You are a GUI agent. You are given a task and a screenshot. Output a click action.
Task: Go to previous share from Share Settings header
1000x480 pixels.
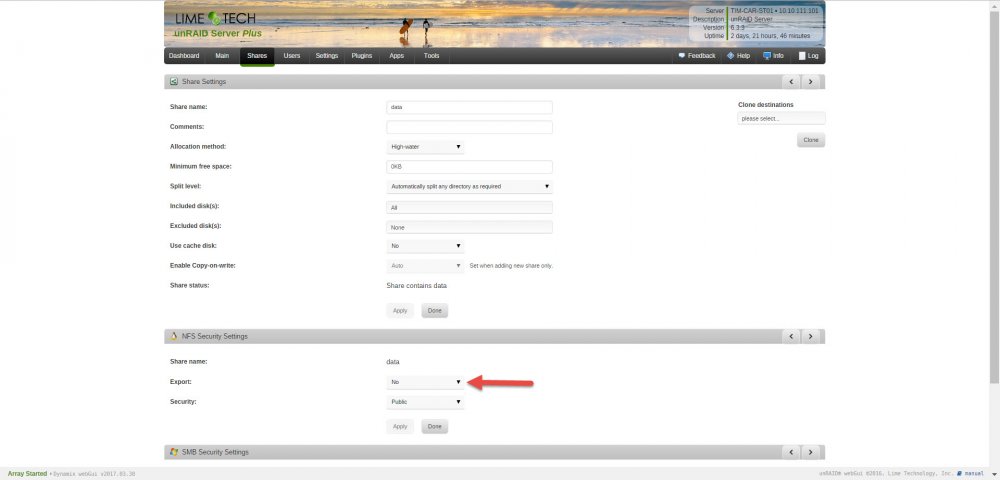tap(791, 82)
